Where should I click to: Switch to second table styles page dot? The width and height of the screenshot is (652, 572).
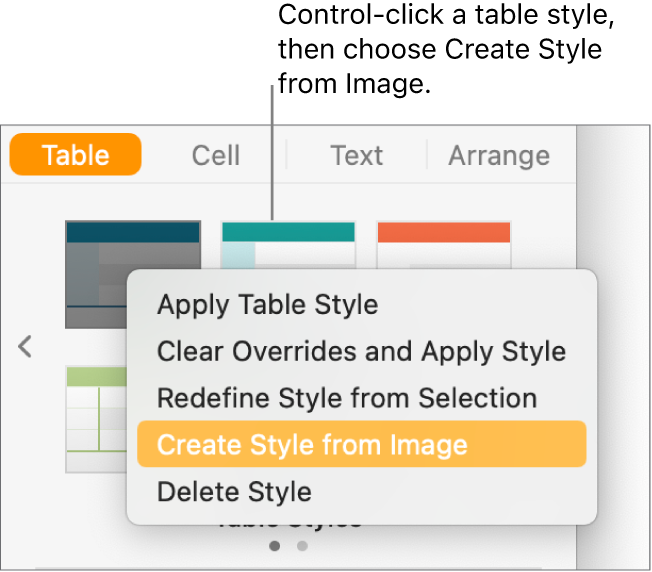tap(302, 547)
